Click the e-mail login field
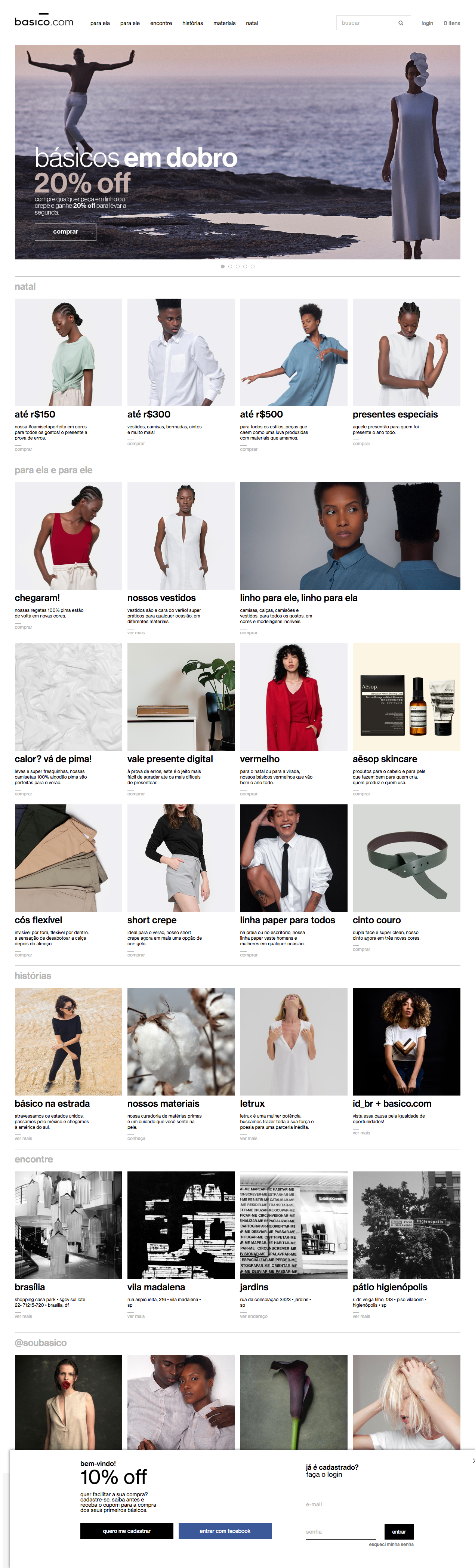 (x=340, y=1504)
